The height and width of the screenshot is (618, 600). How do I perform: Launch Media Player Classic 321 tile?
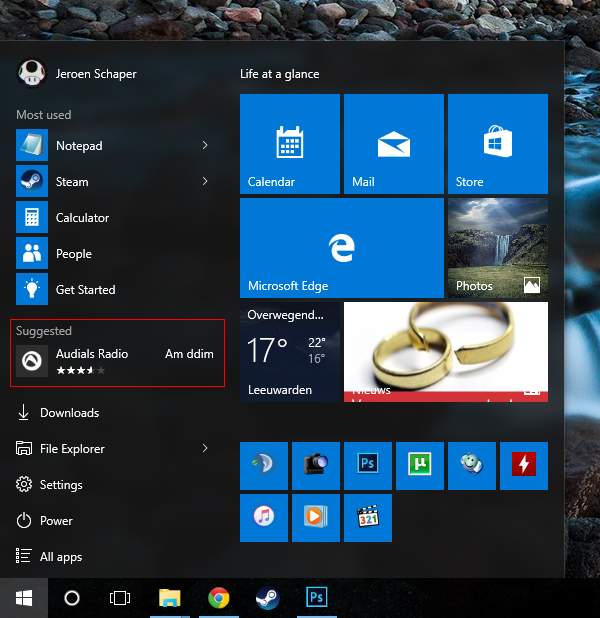pos(368,518)
